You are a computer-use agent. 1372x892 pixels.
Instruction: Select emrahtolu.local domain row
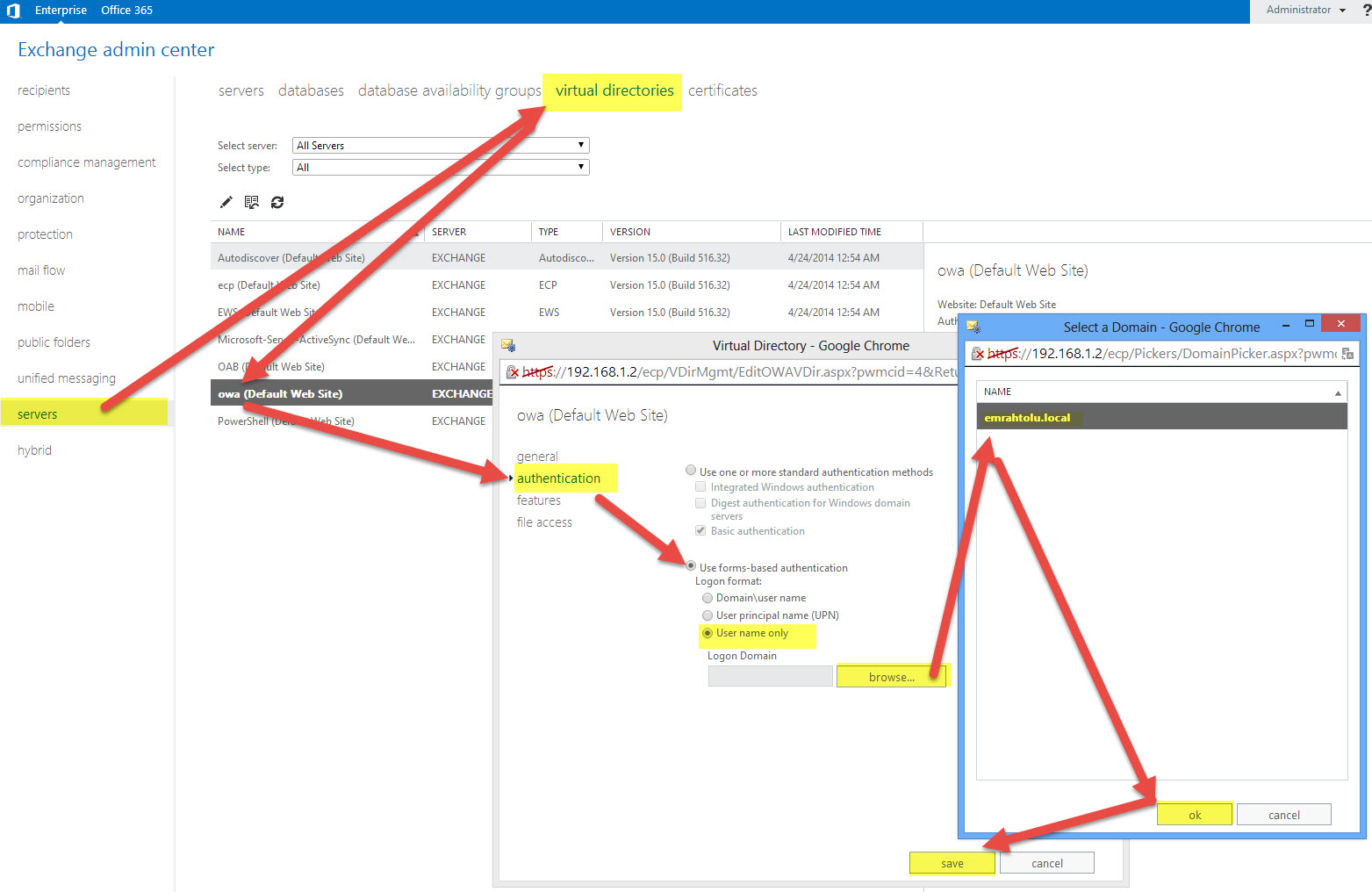click(x=1161, y=417)
